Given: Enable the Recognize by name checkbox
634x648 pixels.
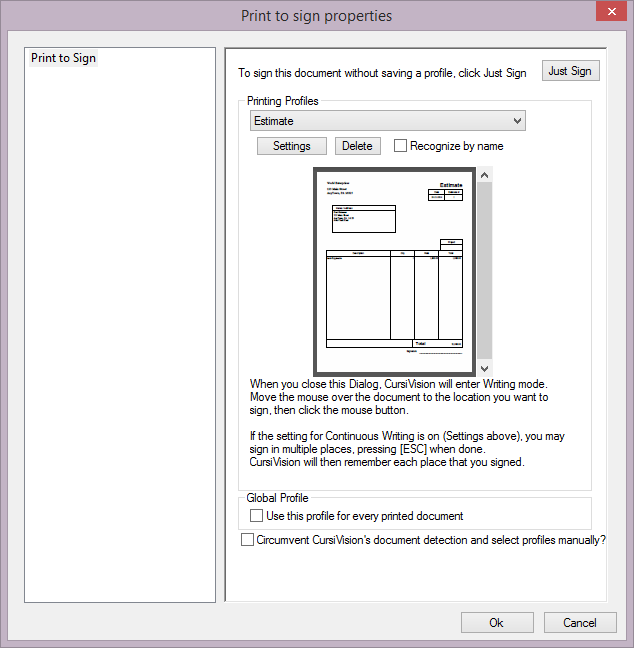Looking at the screenshot, I should point(401,146).
